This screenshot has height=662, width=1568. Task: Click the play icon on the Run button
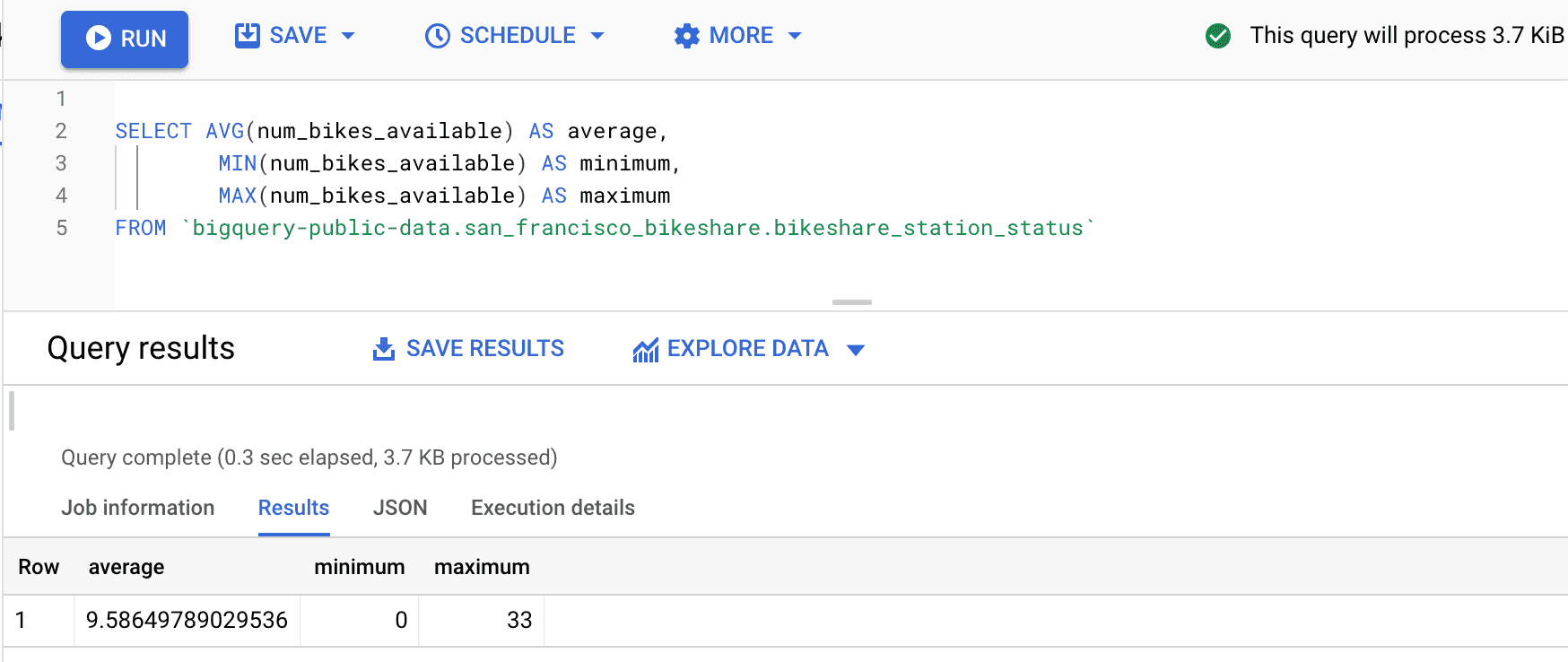[99, 38]
